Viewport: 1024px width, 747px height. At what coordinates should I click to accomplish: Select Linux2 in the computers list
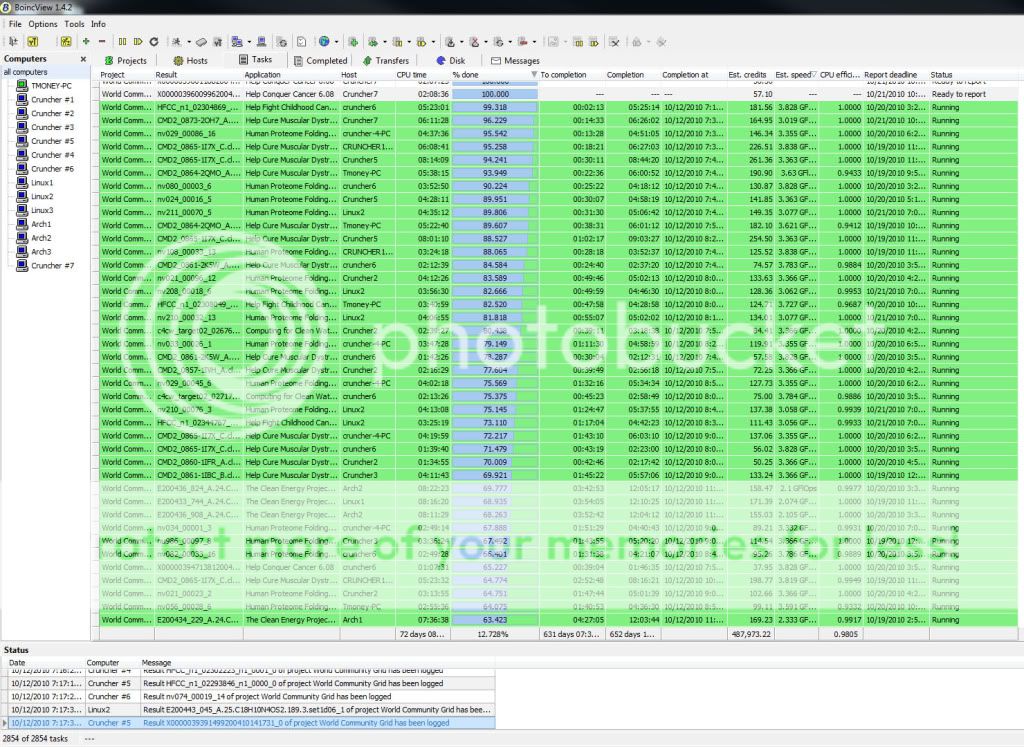pos(42,197)
